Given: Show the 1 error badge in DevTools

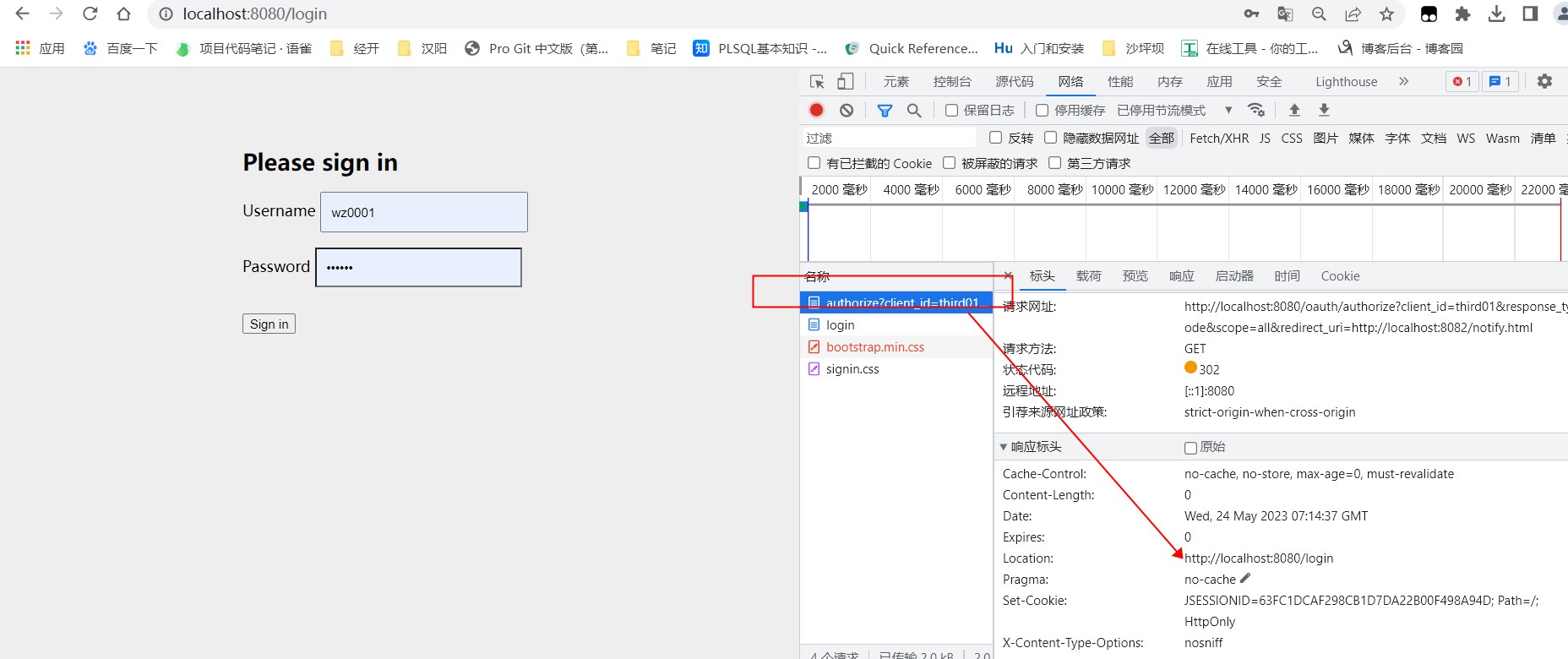Looking at the screenshot, I should click(1462, 81).
